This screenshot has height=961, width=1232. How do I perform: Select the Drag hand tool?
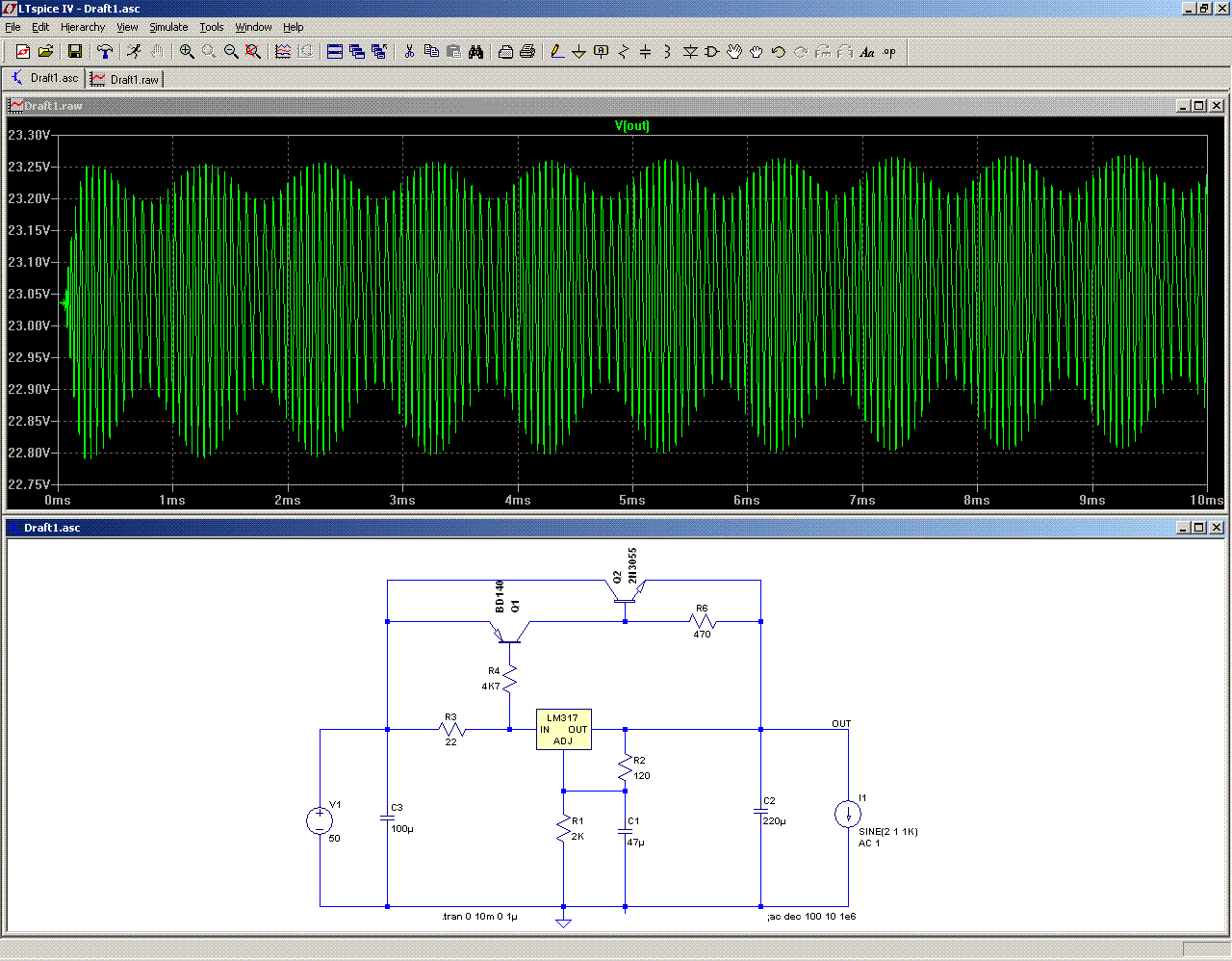coord(757,52)
